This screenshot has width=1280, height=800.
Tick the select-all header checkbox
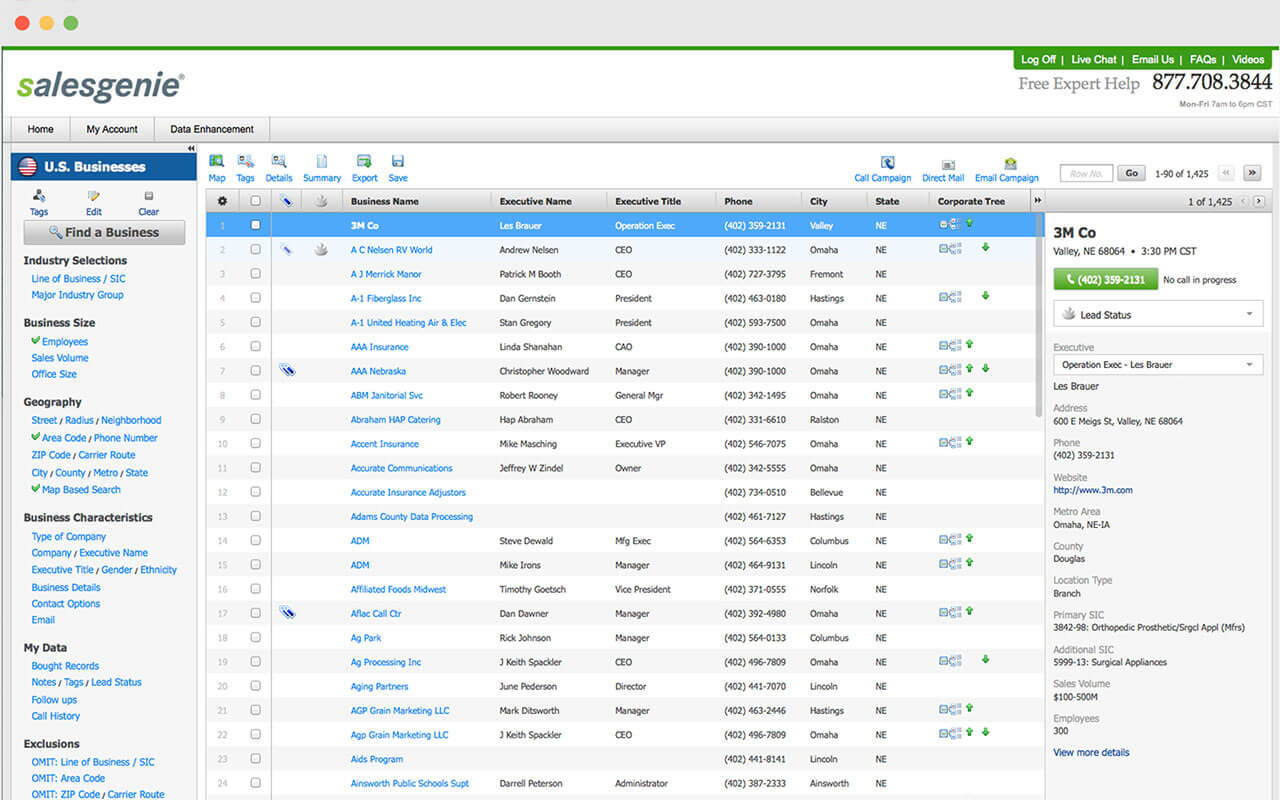255,201
